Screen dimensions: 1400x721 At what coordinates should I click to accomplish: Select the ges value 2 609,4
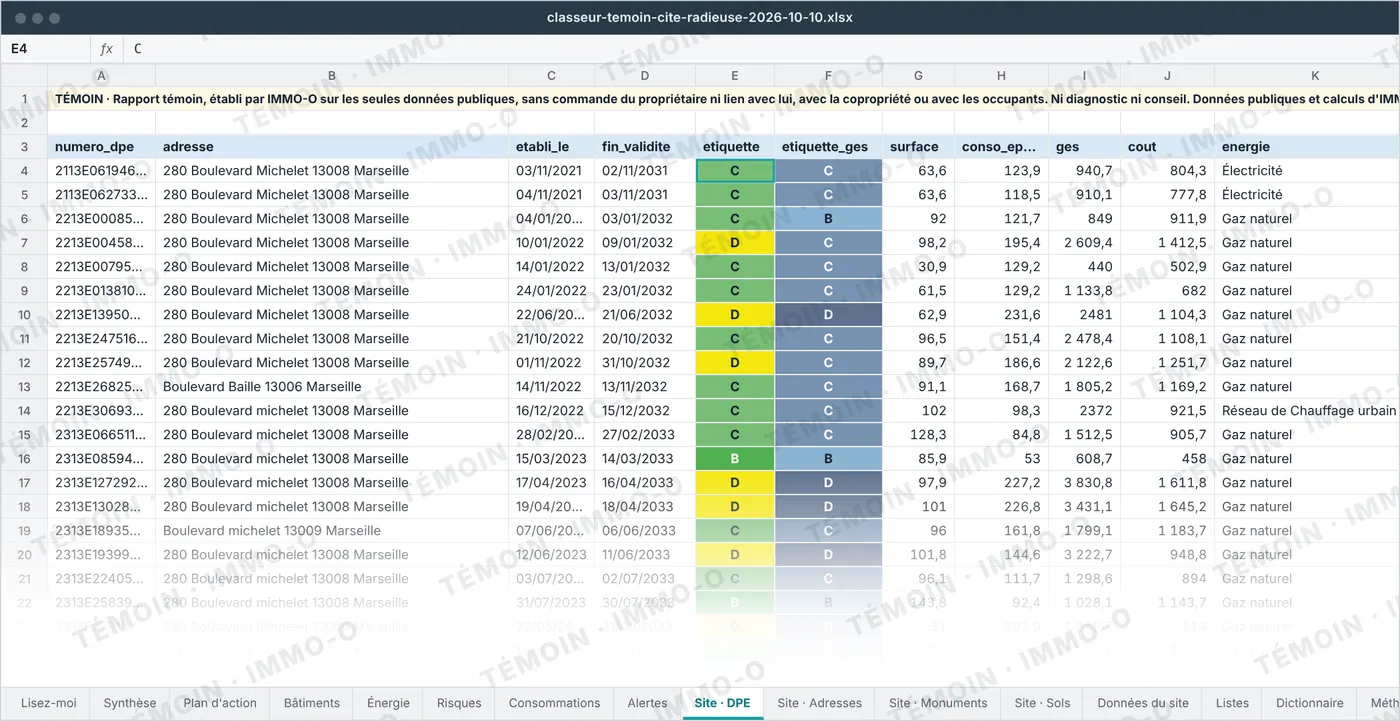(x=1084, y=243)
